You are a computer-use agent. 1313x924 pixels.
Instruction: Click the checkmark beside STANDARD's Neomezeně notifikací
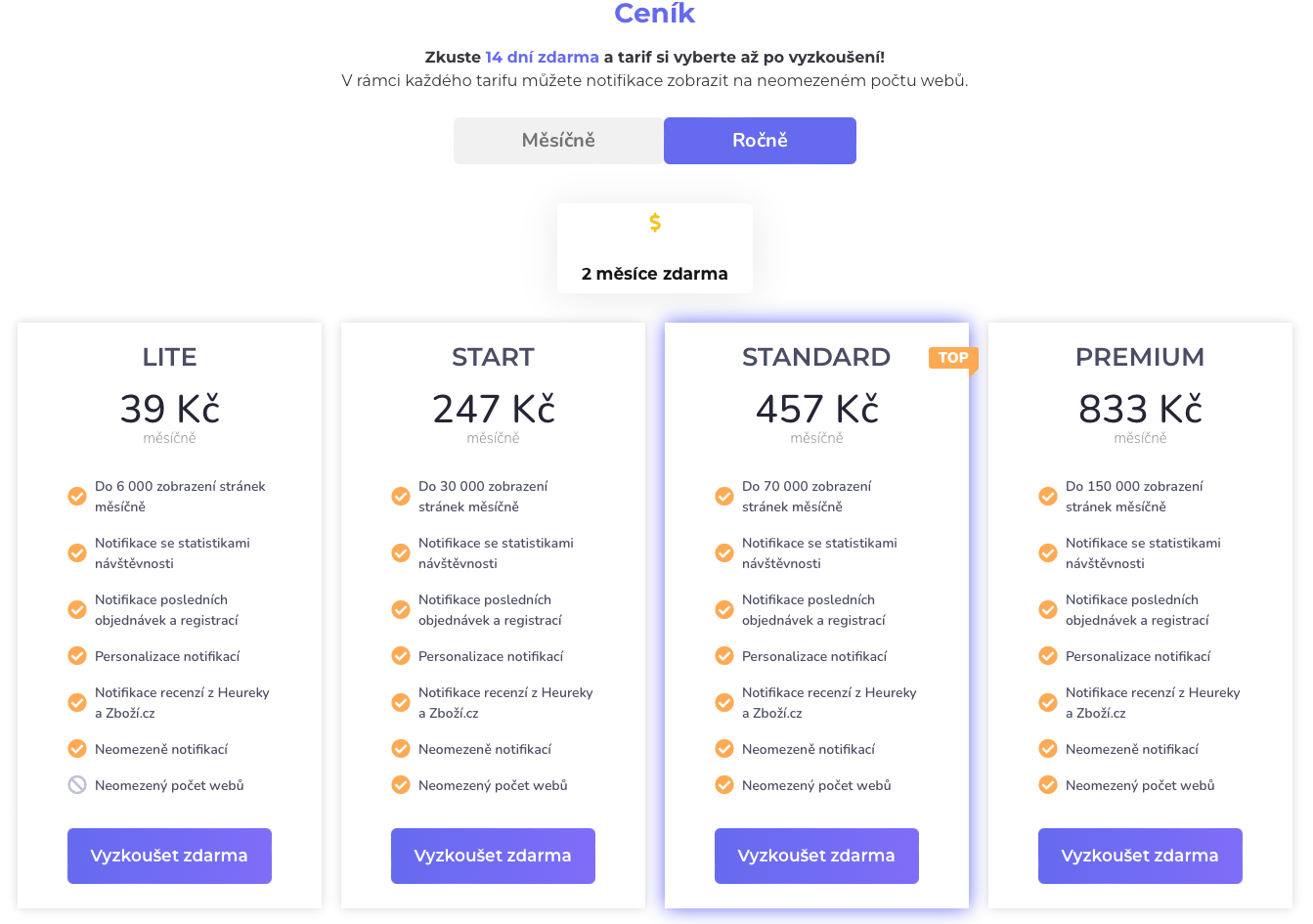pos(724,748)
